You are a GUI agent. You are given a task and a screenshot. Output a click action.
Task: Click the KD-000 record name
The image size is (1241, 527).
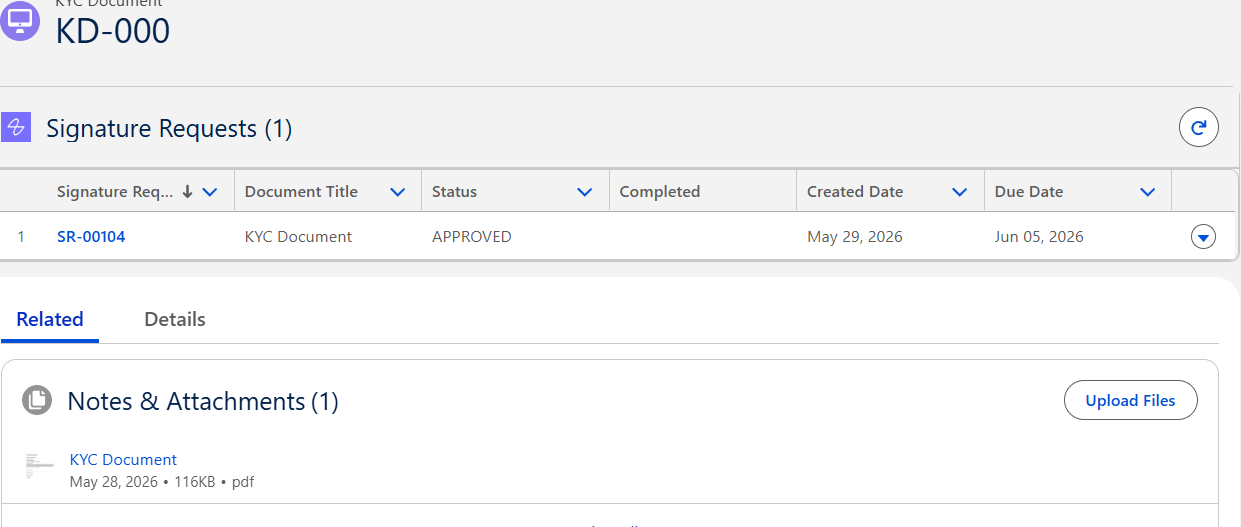pyautogui.click(x=113, y=31)
